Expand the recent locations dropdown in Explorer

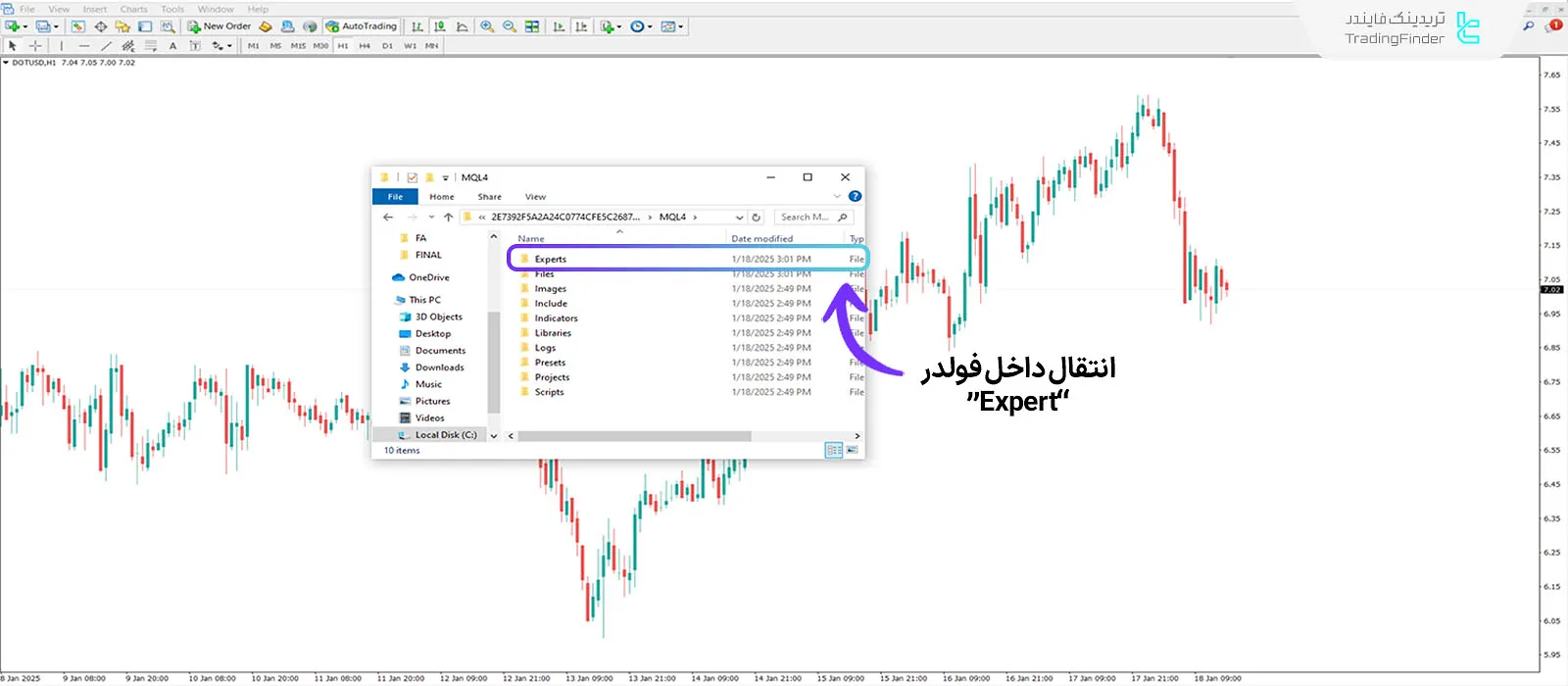pyautogui.click(x=431, y=218)
